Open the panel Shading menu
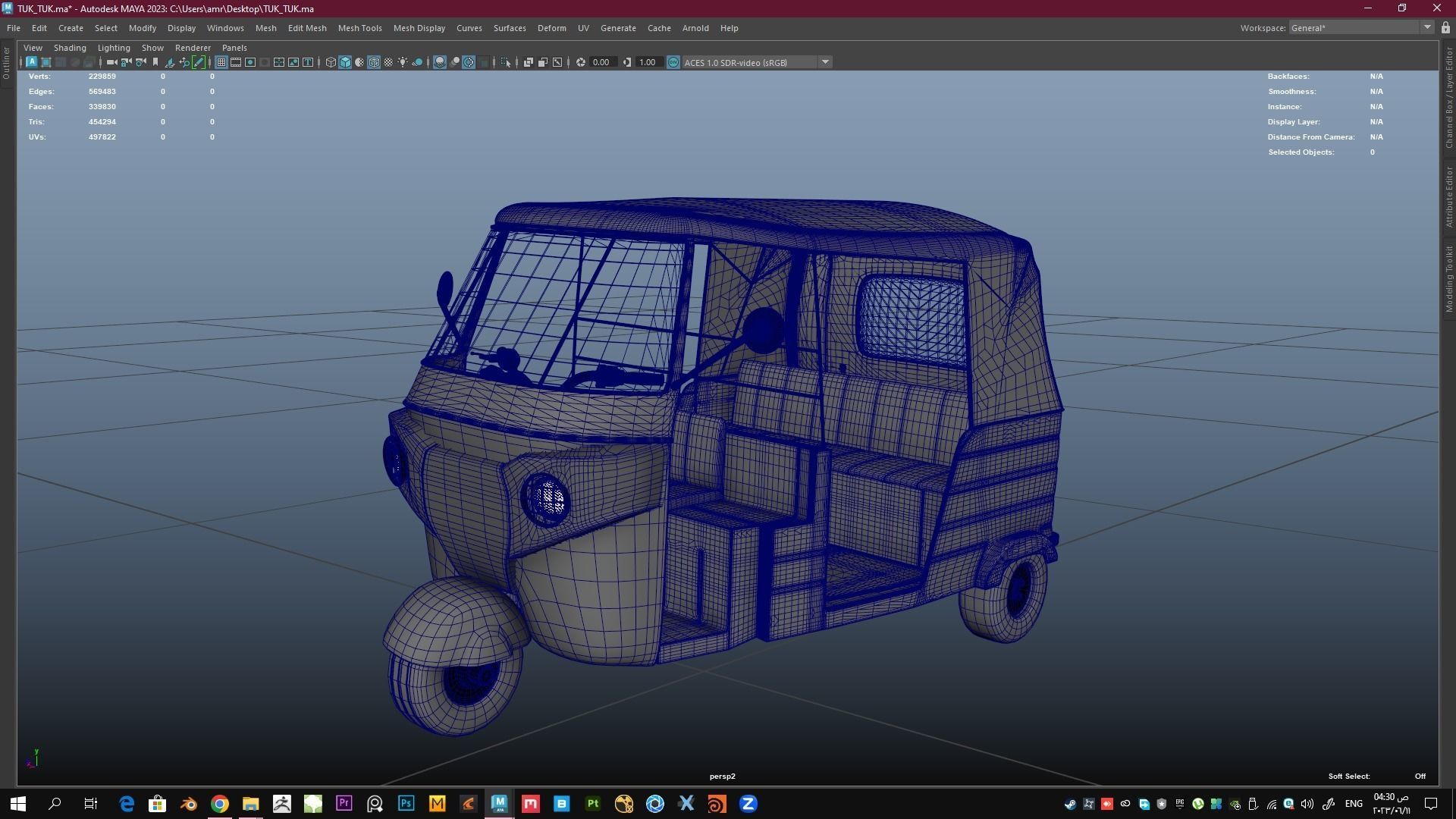 click(x=70, y=48)
